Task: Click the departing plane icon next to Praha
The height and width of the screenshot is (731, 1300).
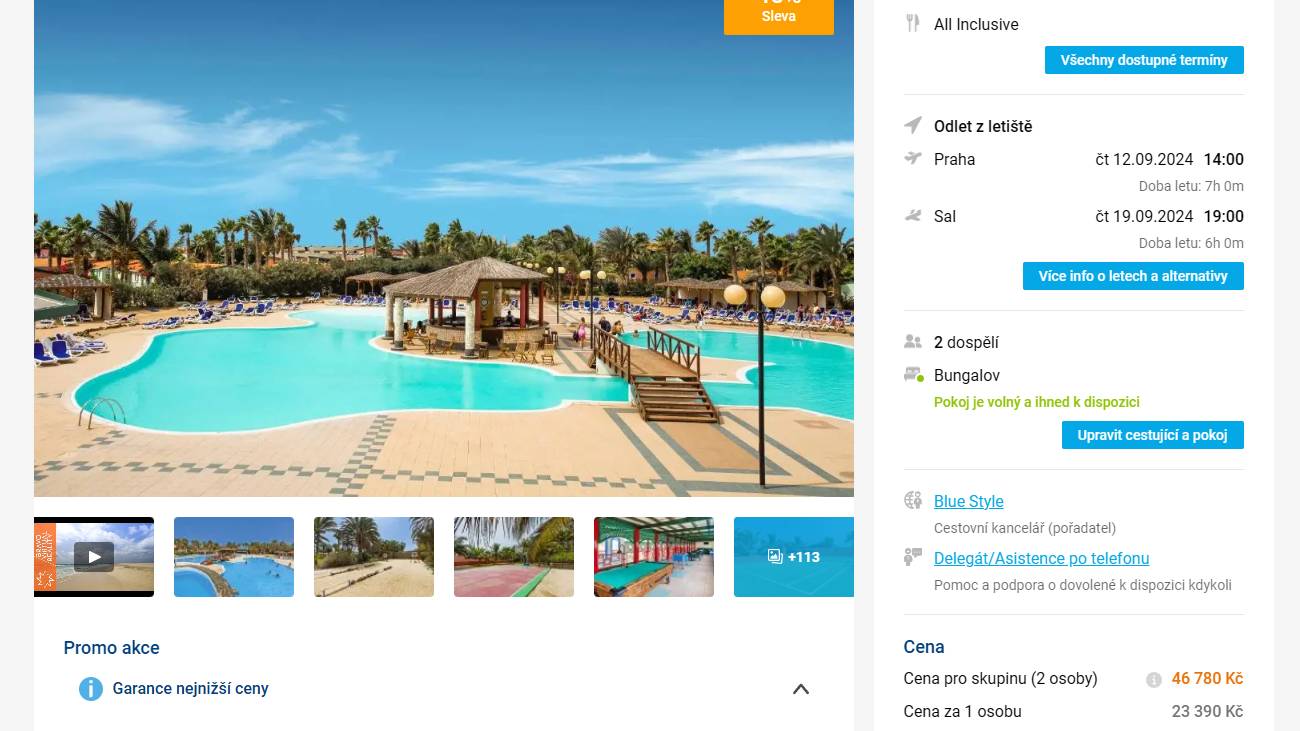Action: tap(913, 158)
